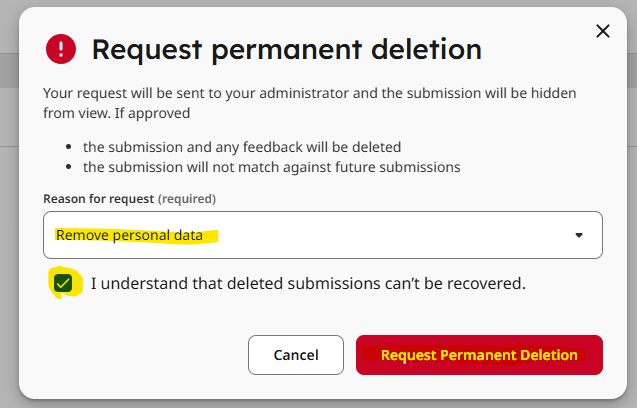Image resolution: width=637 pixels, height=408 pixels.
Task: Click the 'Reason for request' field label
Action: click(99, 199)
